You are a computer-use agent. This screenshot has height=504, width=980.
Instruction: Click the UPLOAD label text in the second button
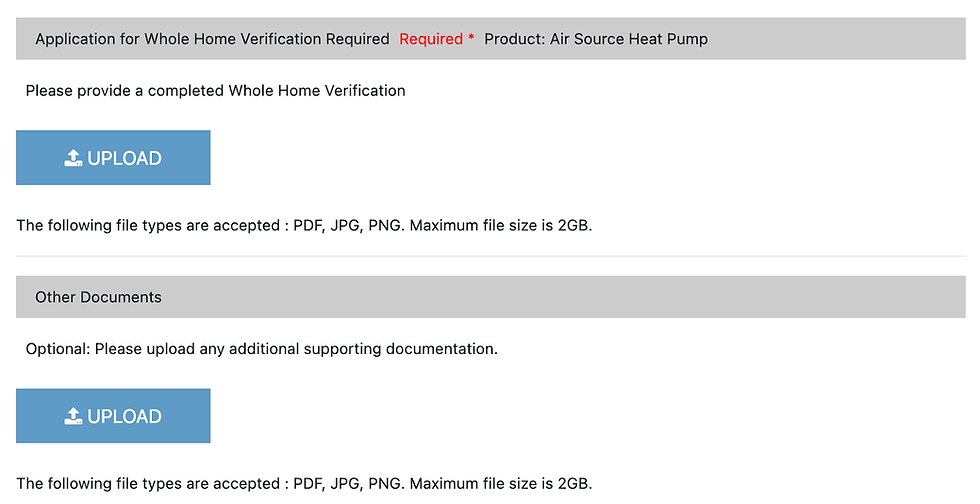coord(124,416)
